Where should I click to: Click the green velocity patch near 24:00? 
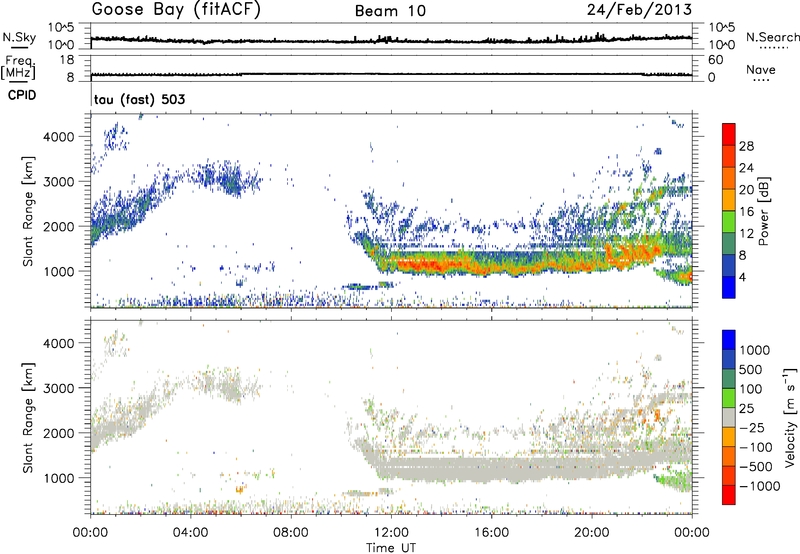[x=676, y=482]
